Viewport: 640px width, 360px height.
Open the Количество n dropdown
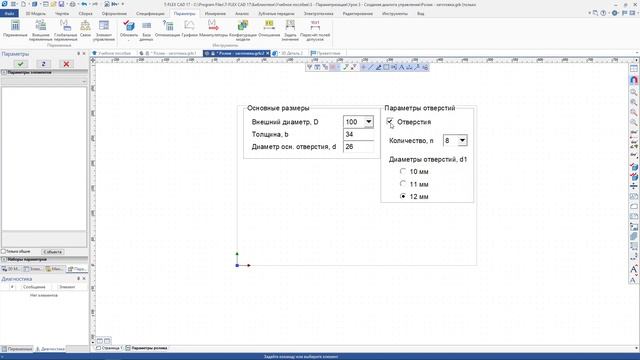point(462,140)
